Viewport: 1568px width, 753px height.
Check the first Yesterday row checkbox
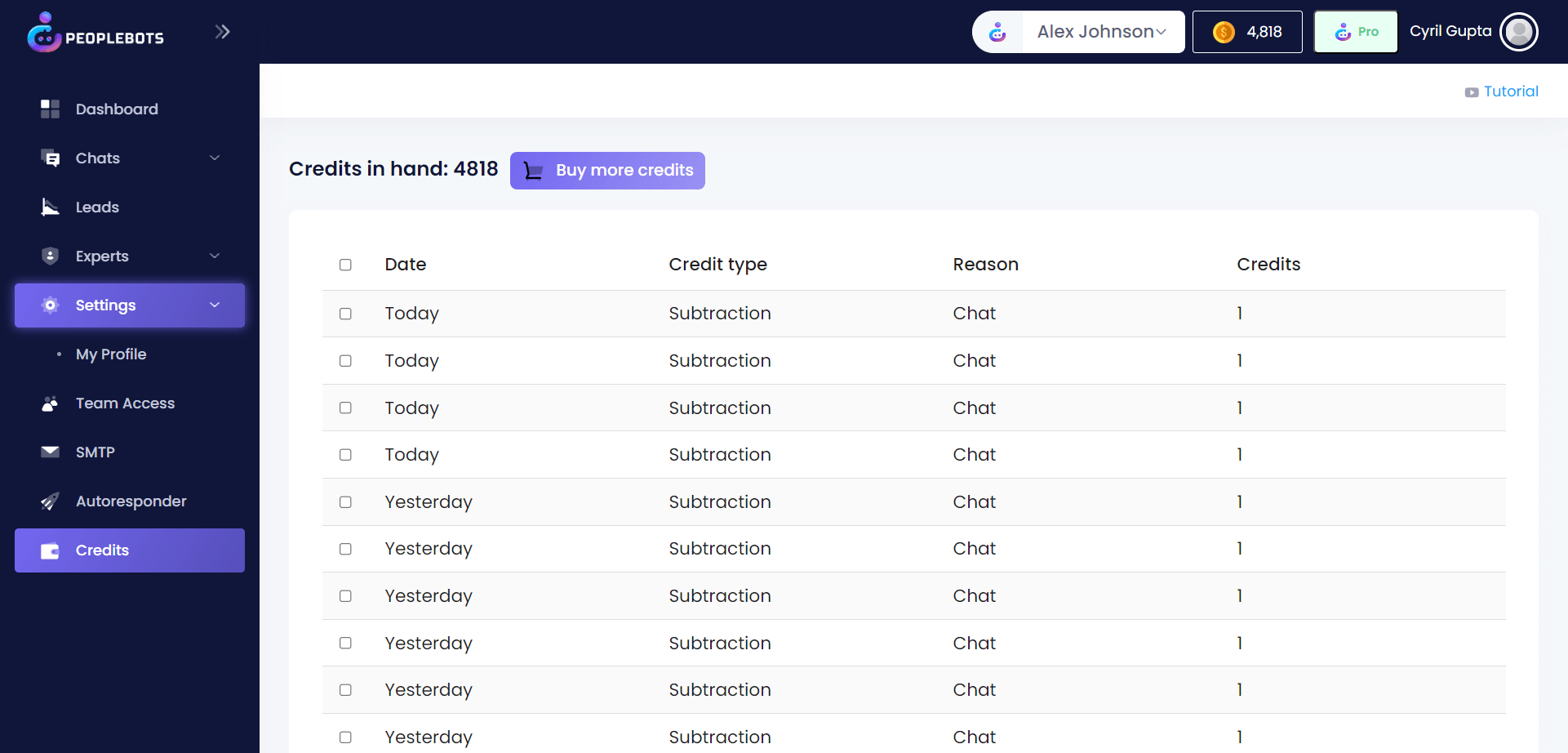(x=345, y=502)
